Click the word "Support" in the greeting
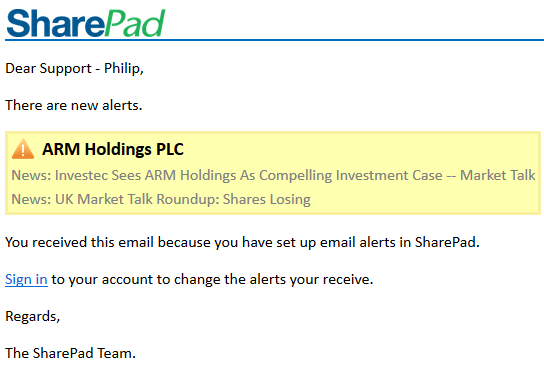This screenshot has width=544, height=371. (65, 68)
